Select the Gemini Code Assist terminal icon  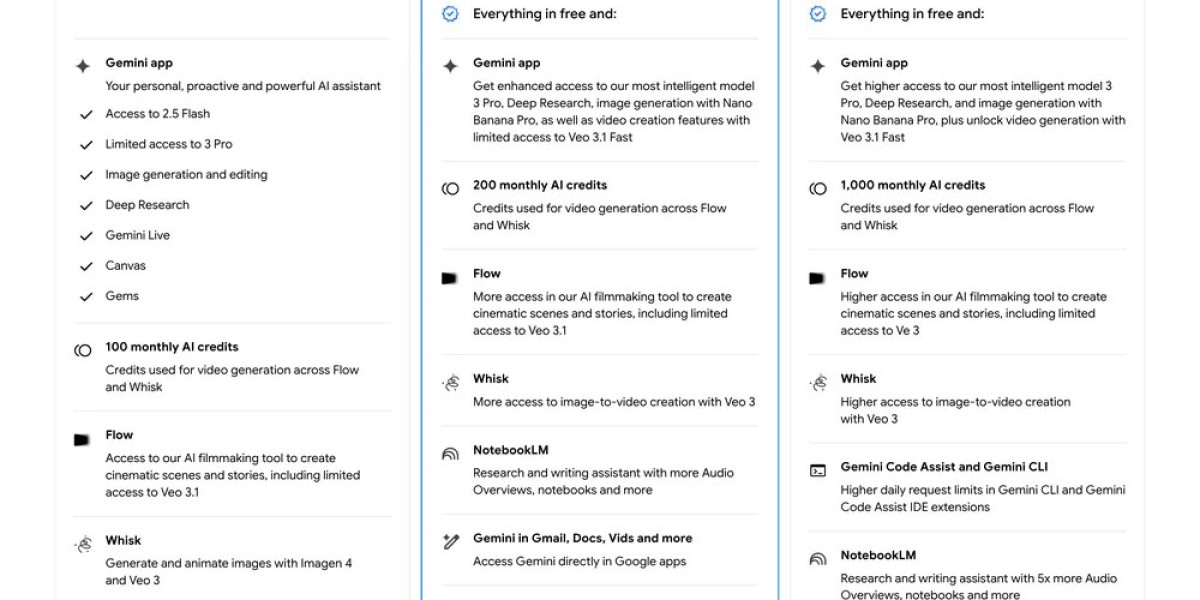tap(818, 469)
